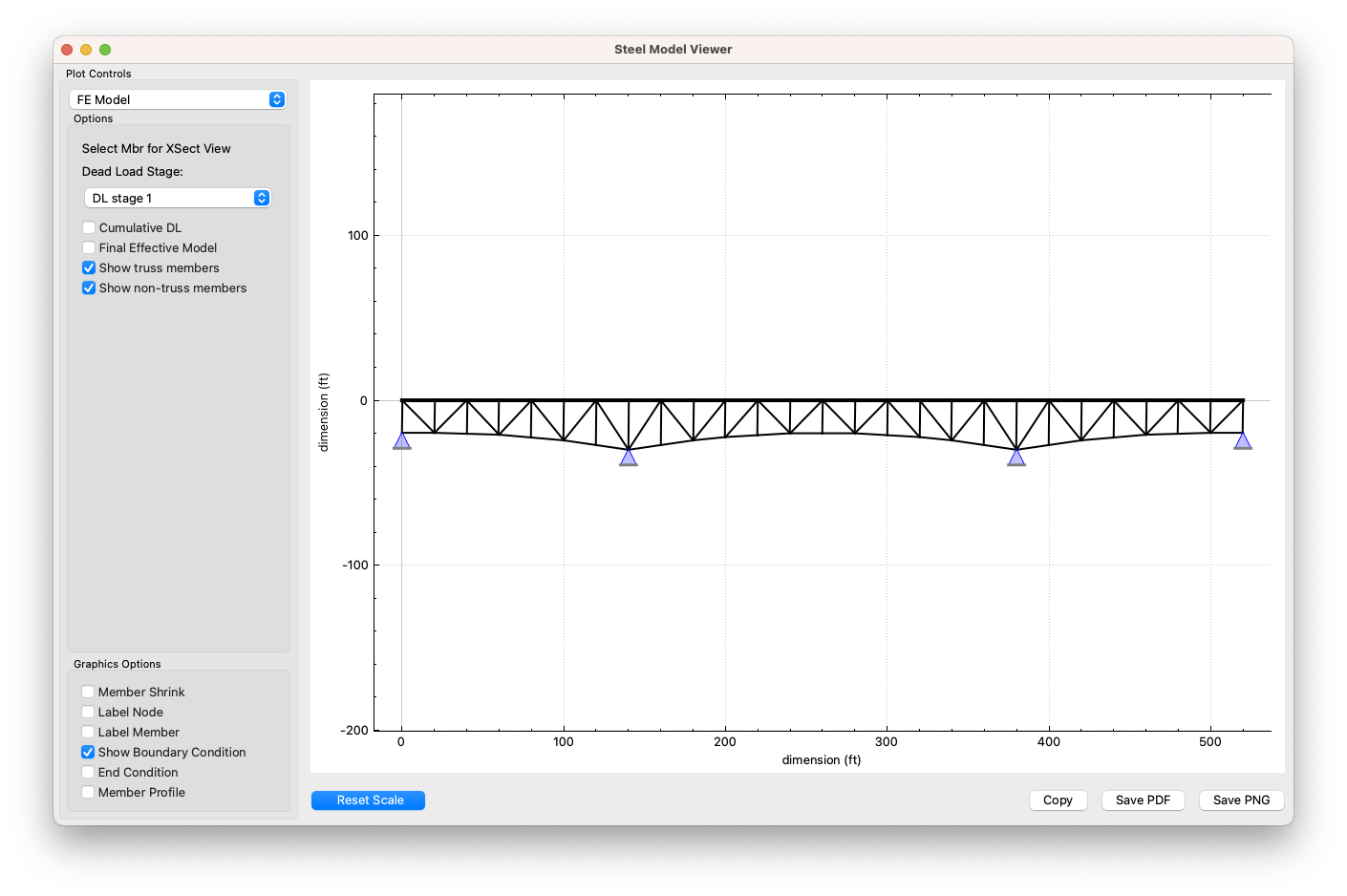
Task: Enable the Cumulative DL checkbox
Action: 89,227
